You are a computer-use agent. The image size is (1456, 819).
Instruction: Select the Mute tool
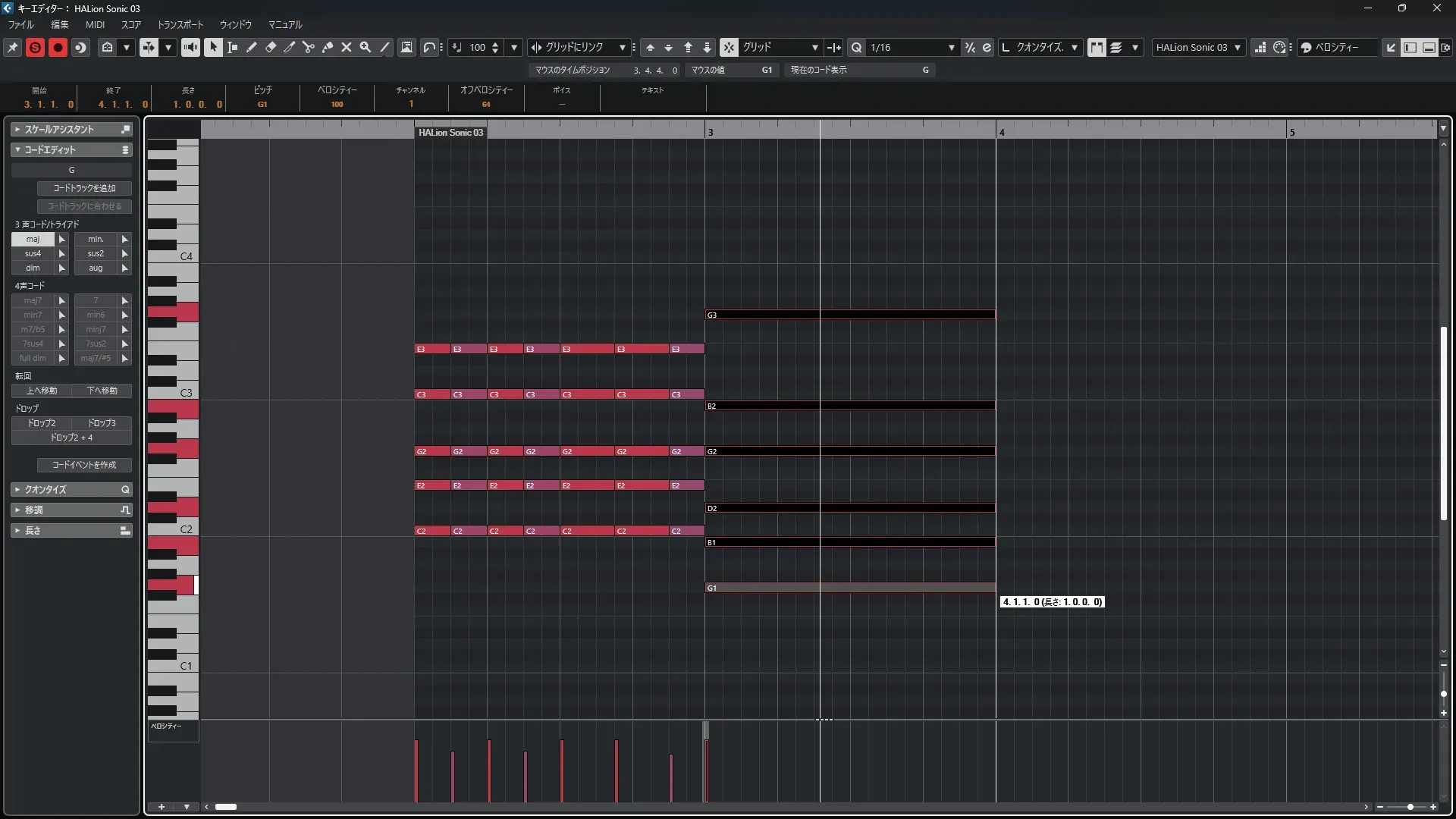point(347,47)
